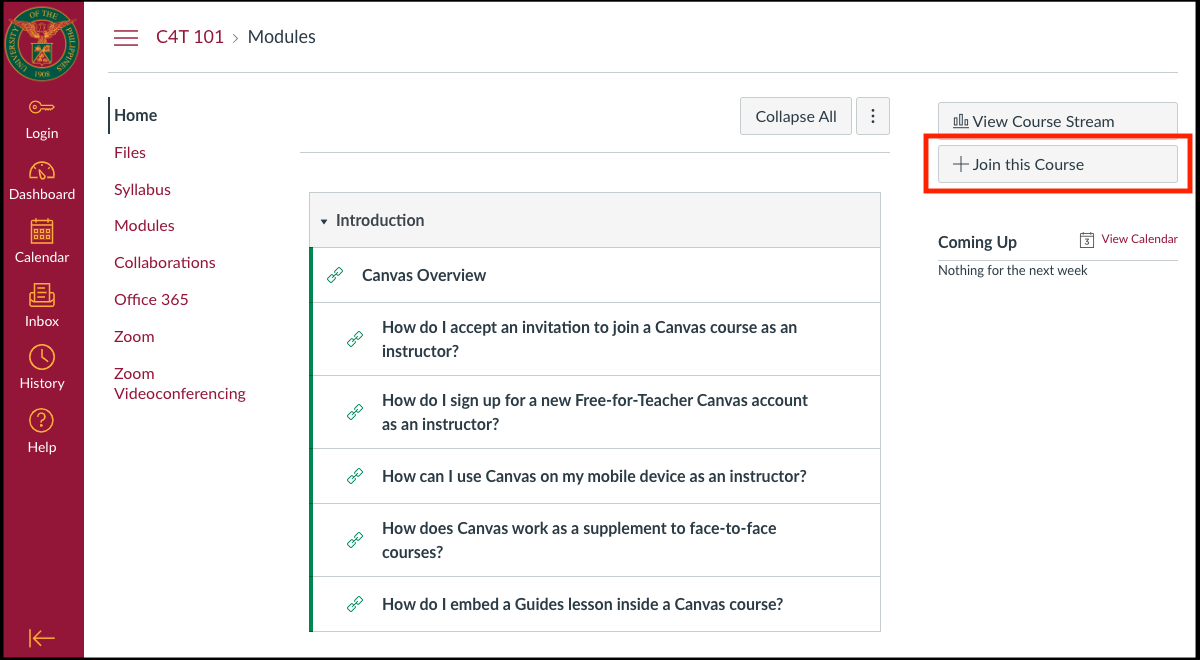Collapse the Introduction module
Screen dimensions: 1200x660
click(324, 221)
